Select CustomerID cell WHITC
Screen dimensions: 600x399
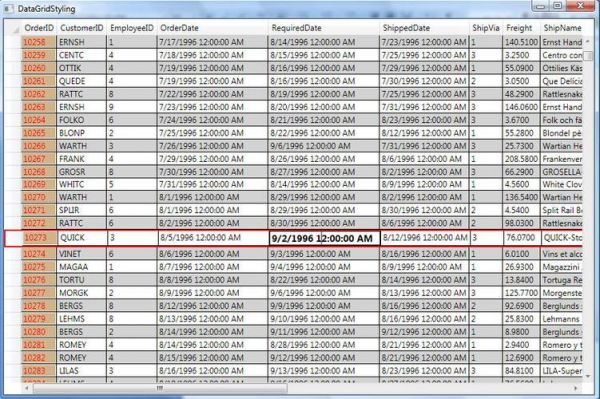(x=82, y=184)
